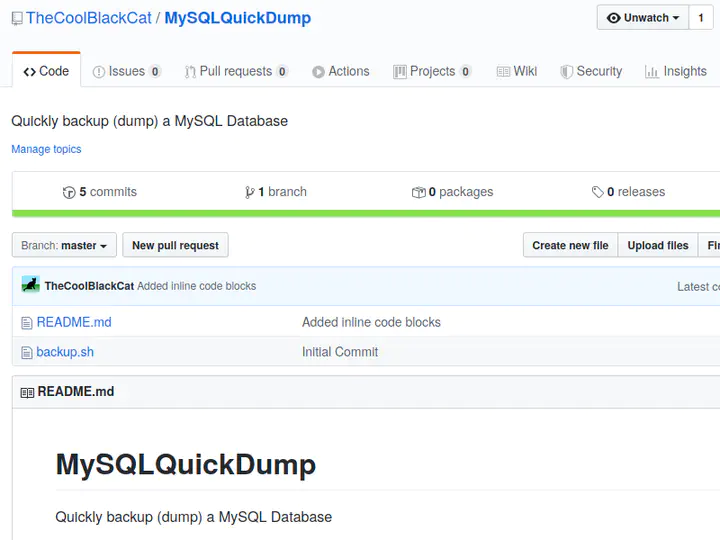Click the Code angle-brackets icon
Screen dimensions: 720x540
click(30, 72)
